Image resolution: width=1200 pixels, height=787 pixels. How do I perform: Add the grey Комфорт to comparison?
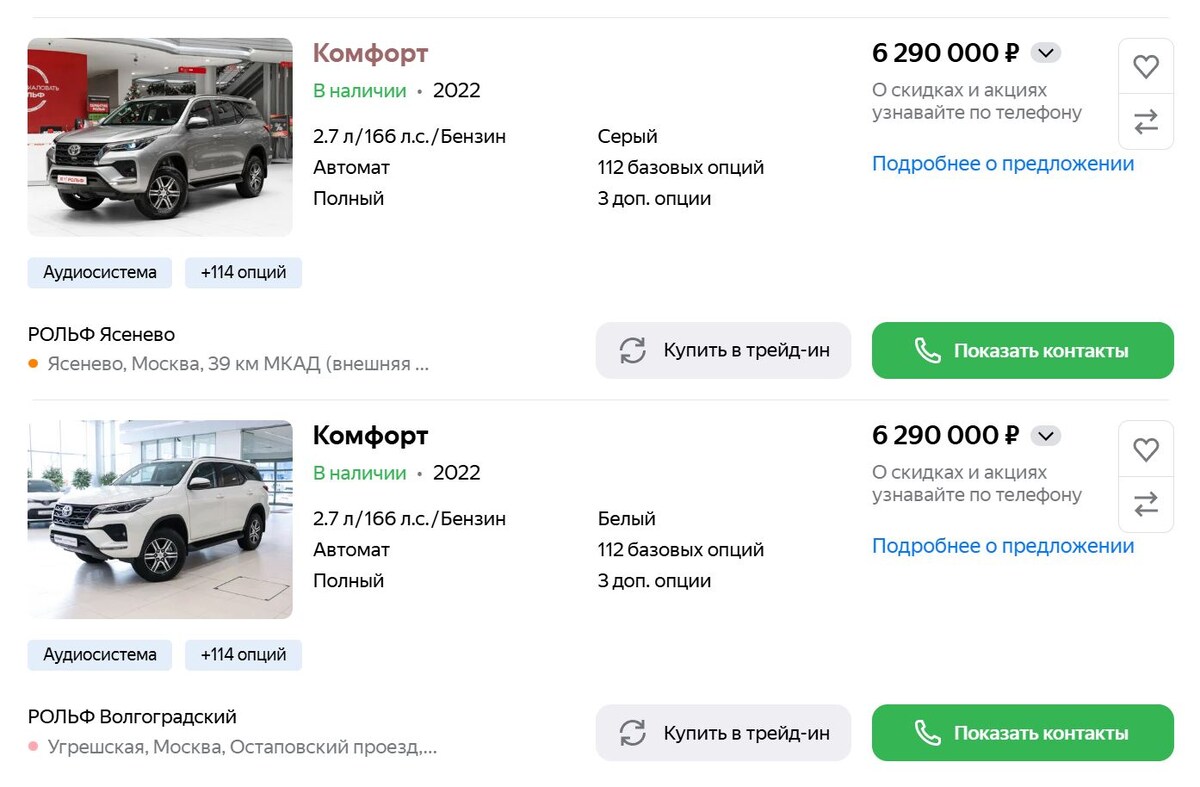point(1146,120)
